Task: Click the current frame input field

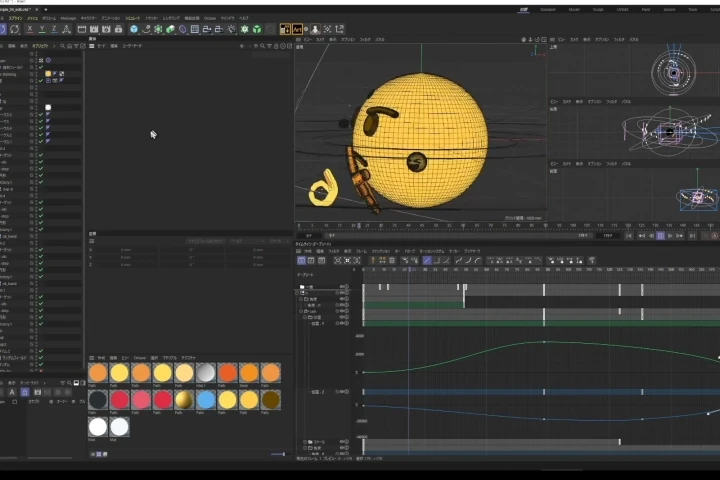Action: (309, 236)
